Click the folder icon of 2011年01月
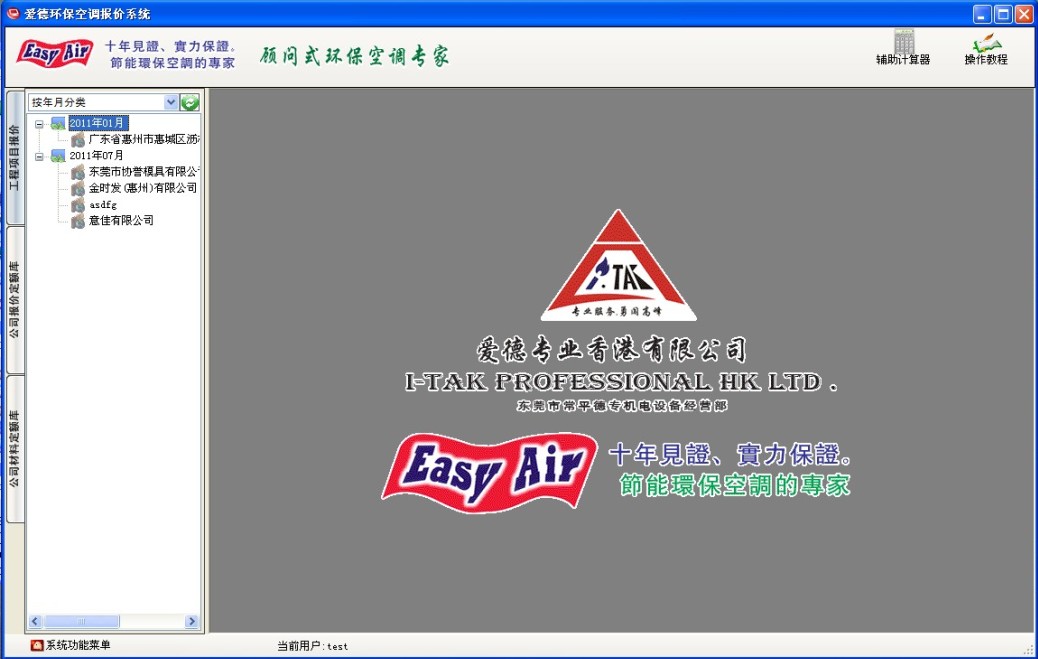Viewport: 1038px width, 659px height. (x=58, y=123)
